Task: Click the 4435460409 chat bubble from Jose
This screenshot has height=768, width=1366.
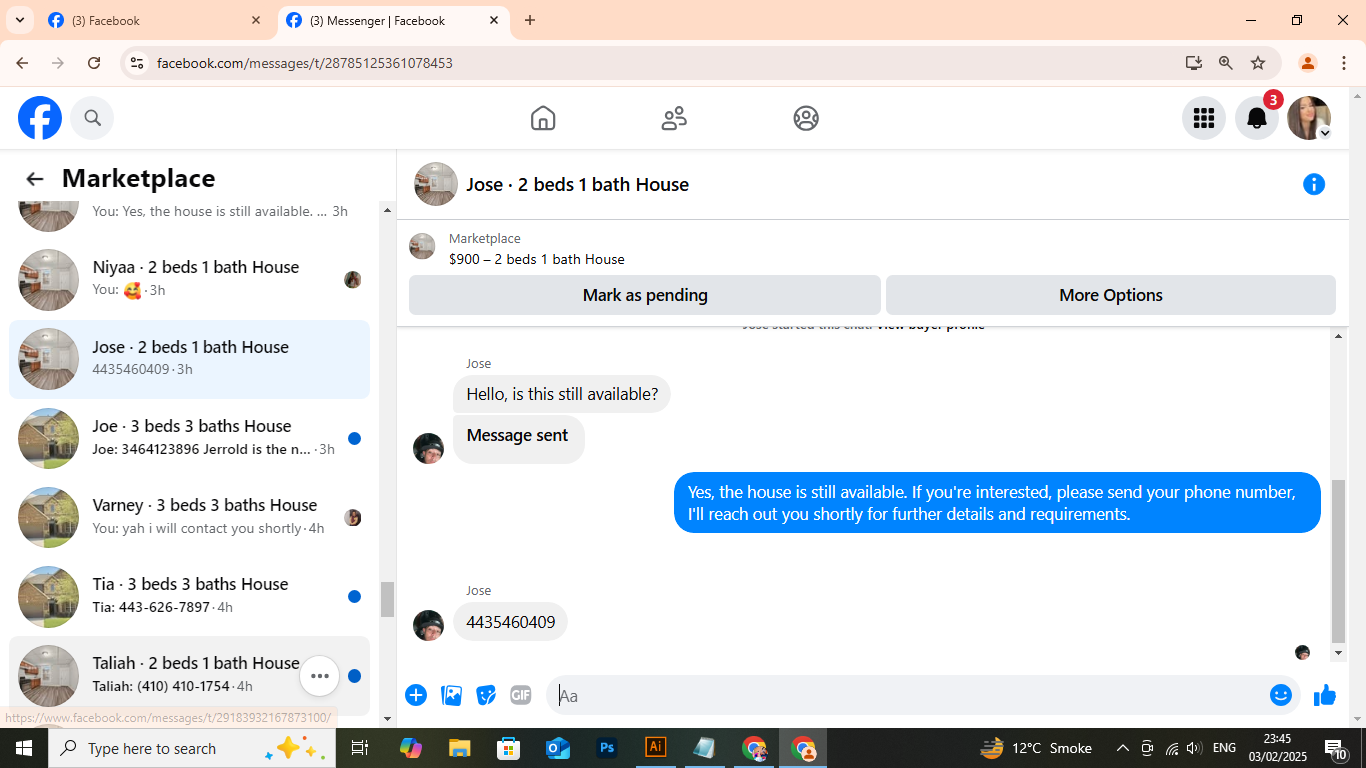Action: [510, 622]
